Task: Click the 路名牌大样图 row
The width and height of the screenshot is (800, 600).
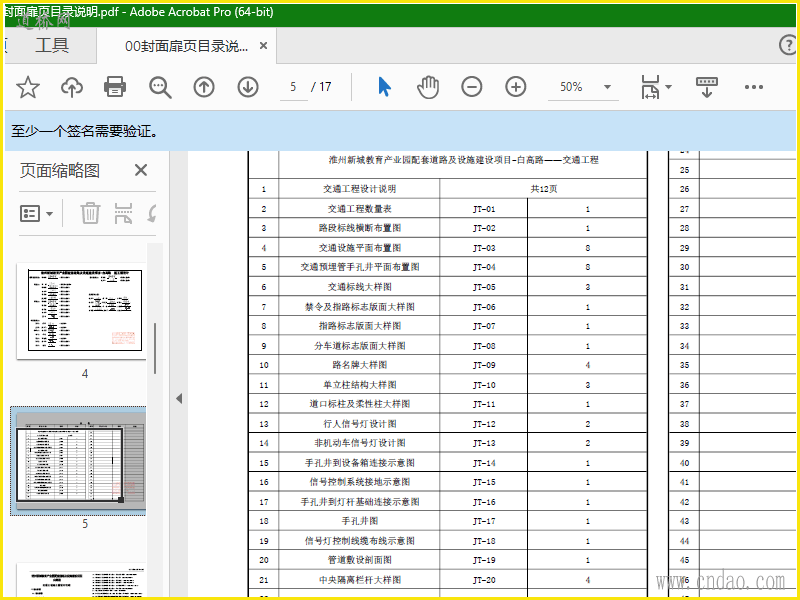Action: pos(447,365)
